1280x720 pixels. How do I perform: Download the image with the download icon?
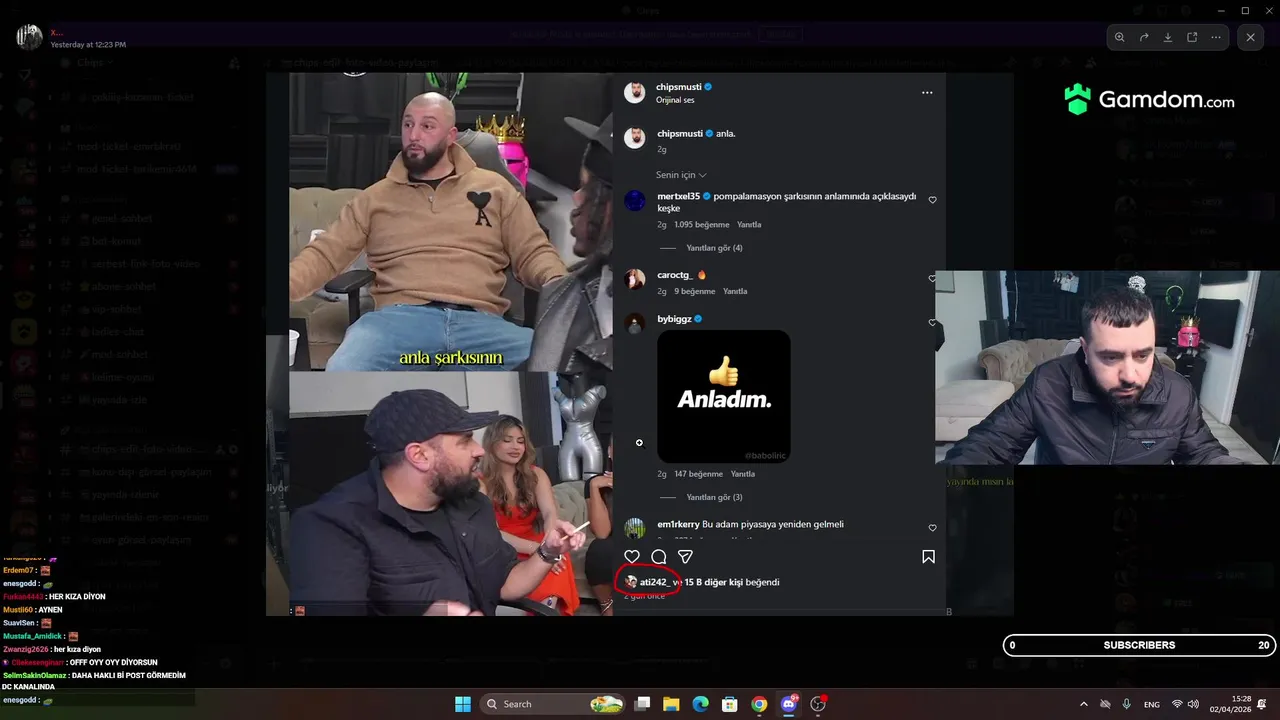1168,37
